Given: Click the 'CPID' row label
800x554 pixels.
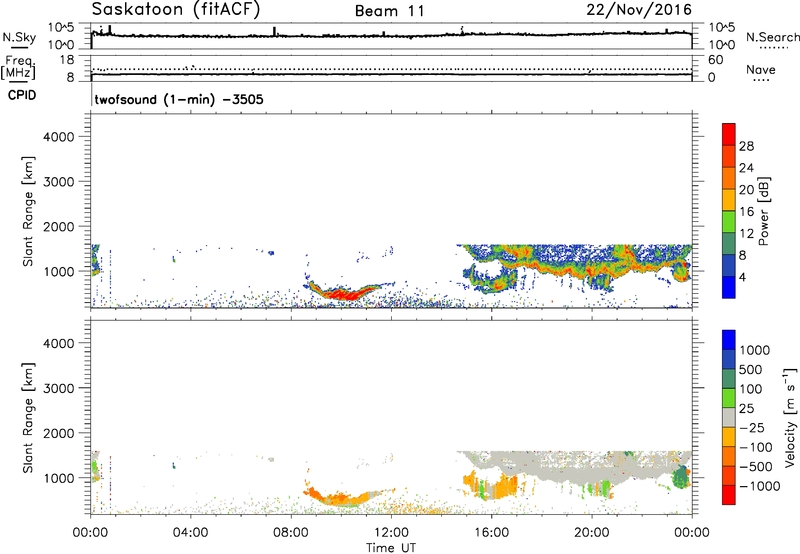Looking at the screenshot, I should click(22, 95).
